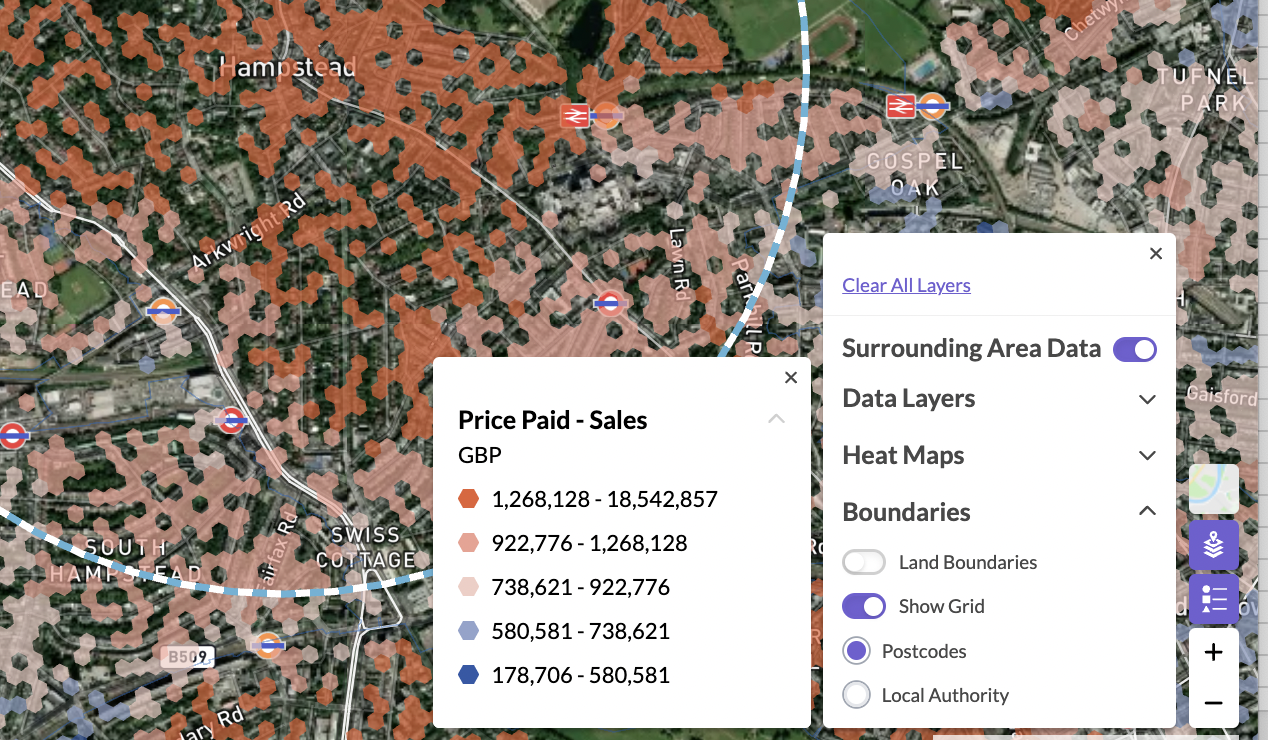This screenshot has height=740, width=1268.
Task: Select the Postcodes radio button
Action: [x=856, y=651]
